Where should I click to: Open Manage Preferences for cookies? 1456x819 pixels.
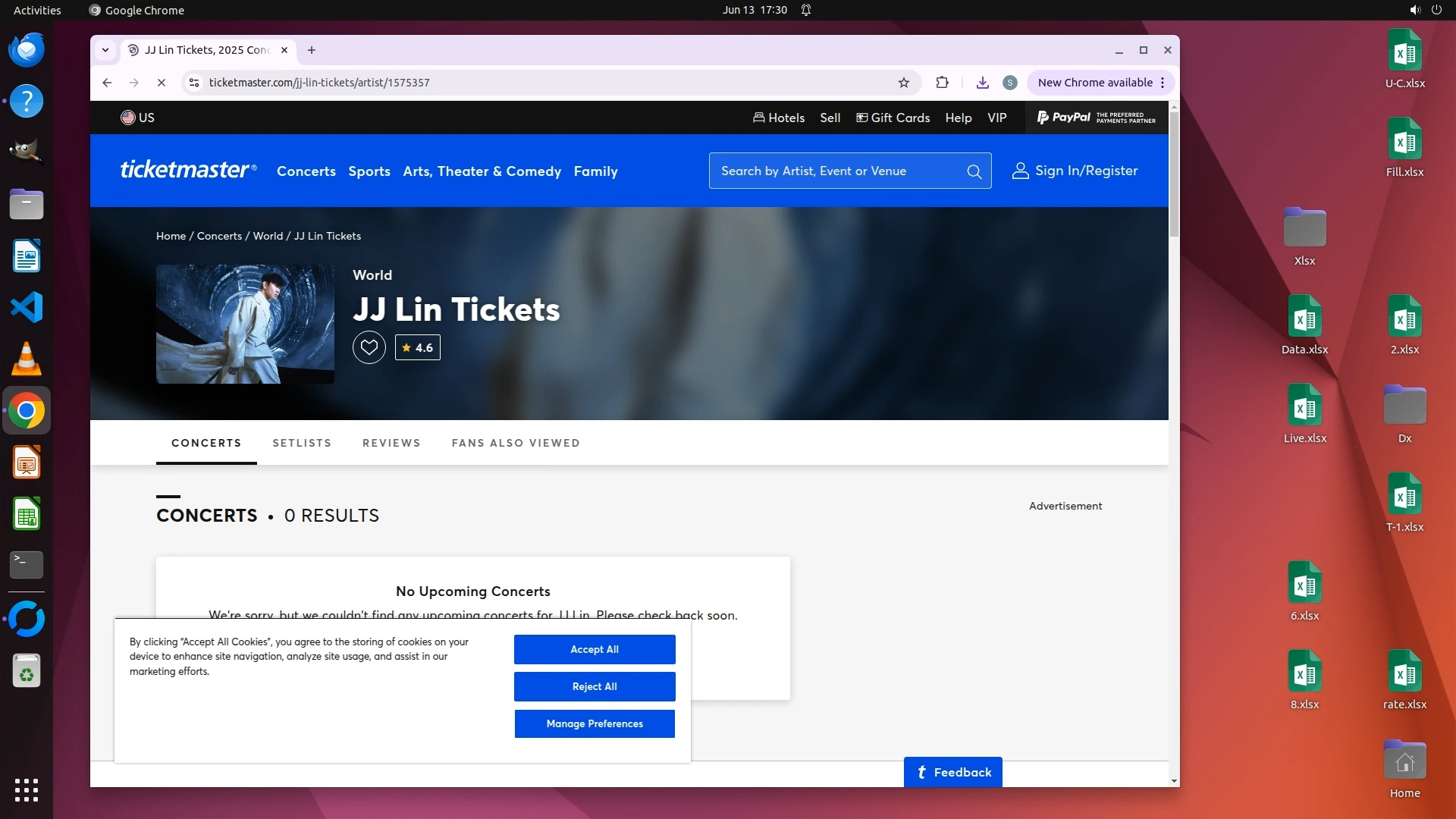tap(594, 723)
